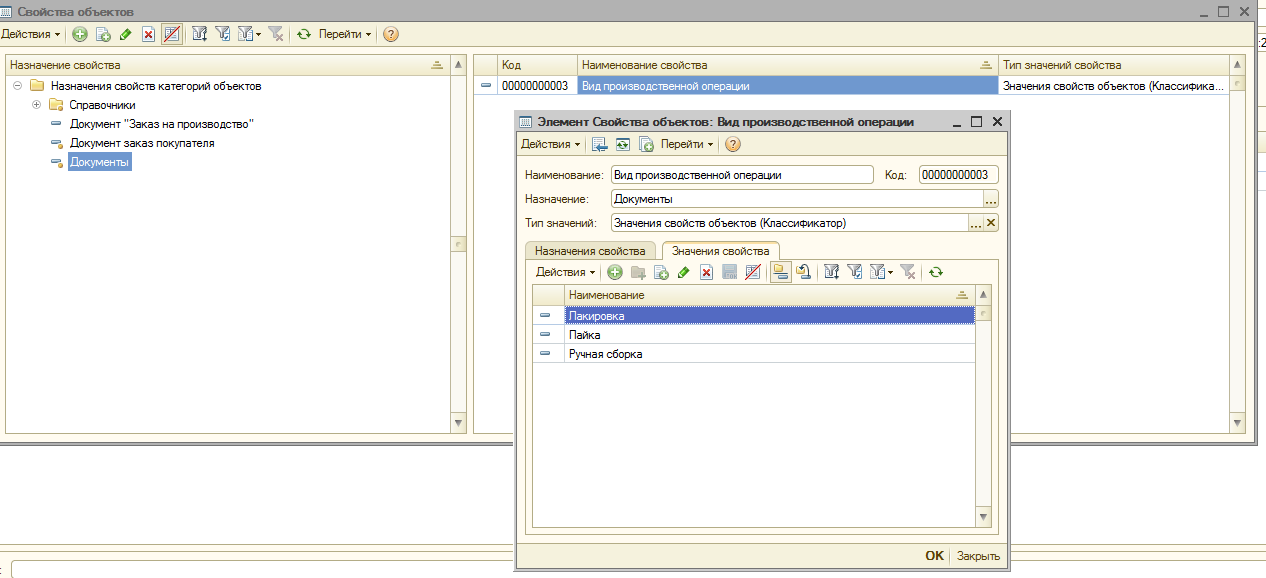Click the refresh icon in property values toolbar
This screenshot has height=578, width=1266.
(936, 272)
